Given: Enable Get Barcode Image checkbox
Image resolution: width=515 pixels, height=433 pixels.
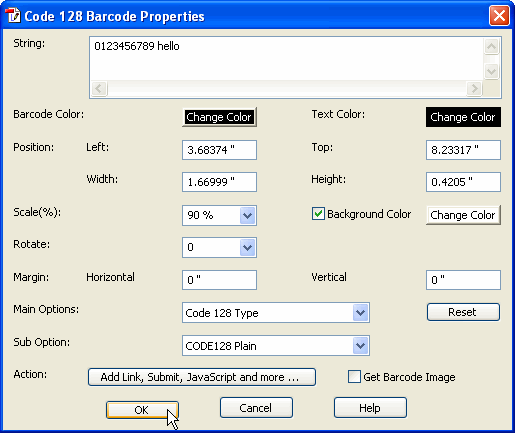Looking at the screenshot, I should [354, 377].
